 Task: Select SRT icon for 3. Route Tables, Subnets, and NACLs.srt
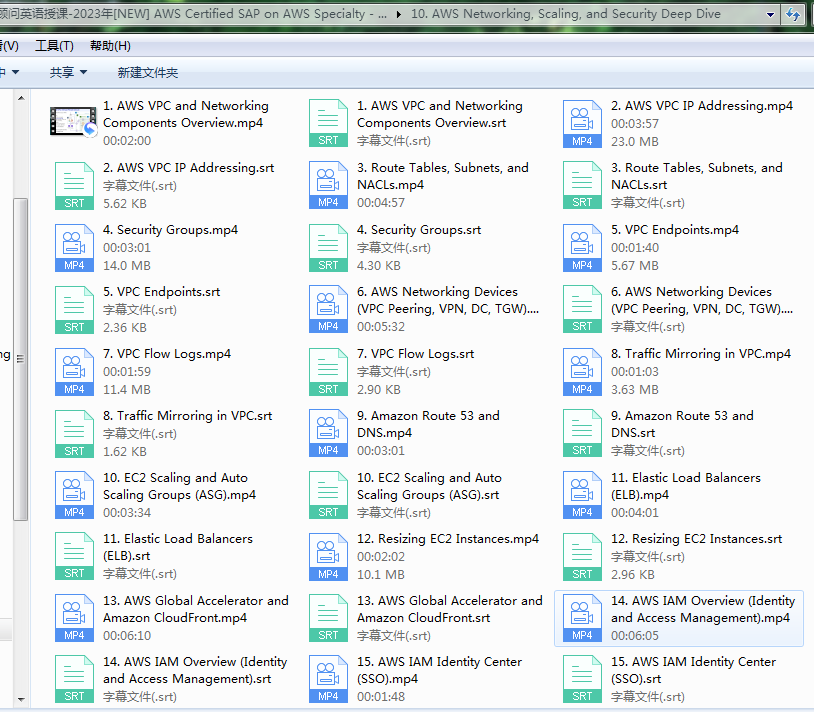click(582, 185)
